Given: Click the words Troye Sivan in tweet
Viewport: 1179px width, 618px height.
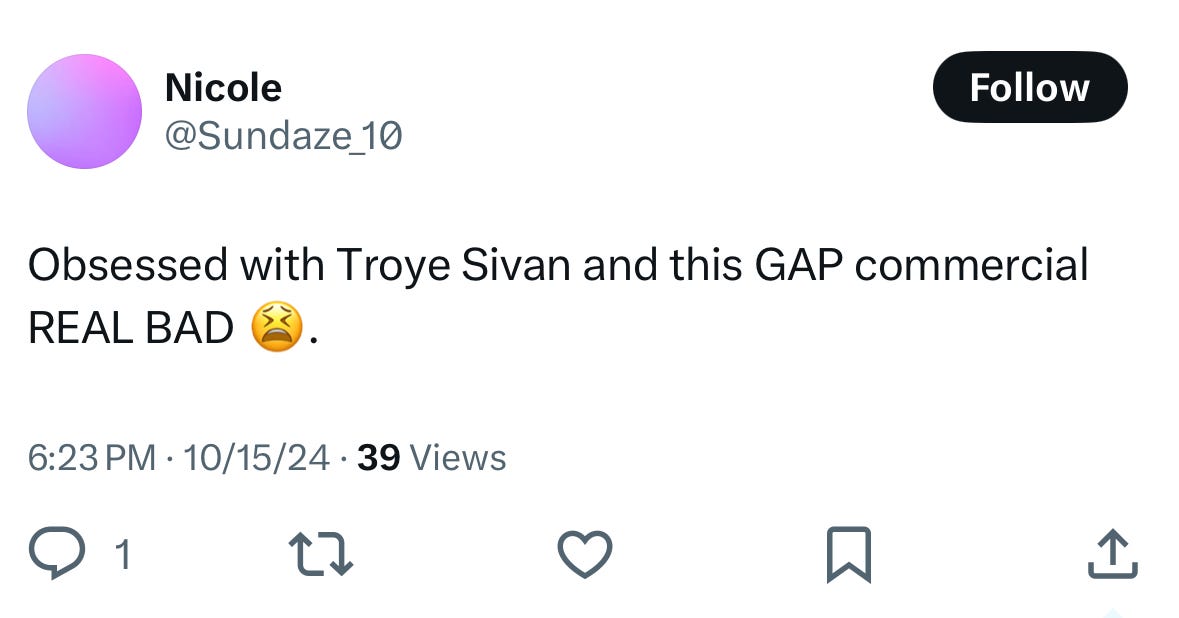Looking at the screenshot, I should 452,266.
